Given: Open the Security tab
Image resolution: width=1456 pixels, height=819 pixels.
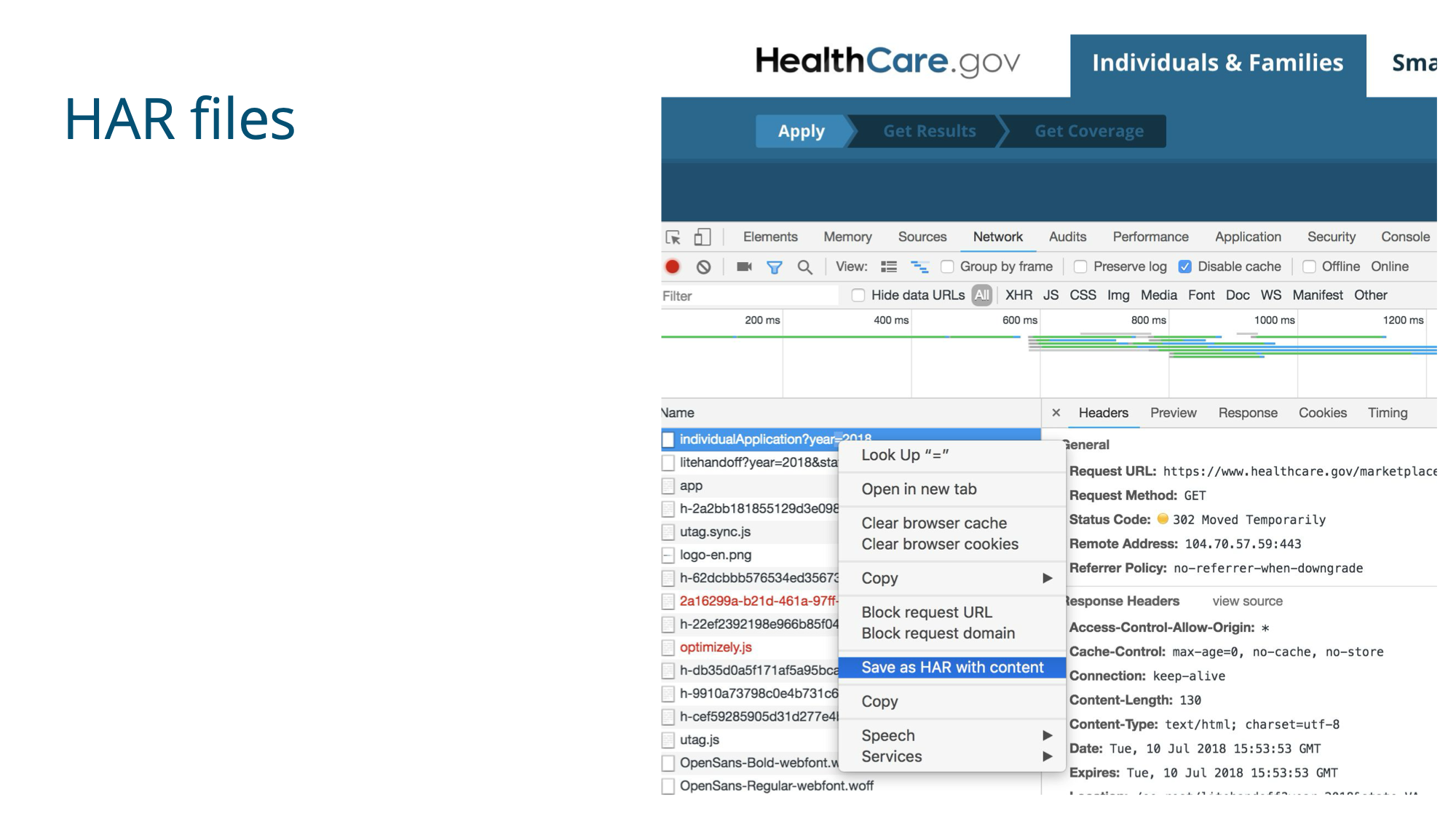Looking at the screenshot, I should point(1332,237).
